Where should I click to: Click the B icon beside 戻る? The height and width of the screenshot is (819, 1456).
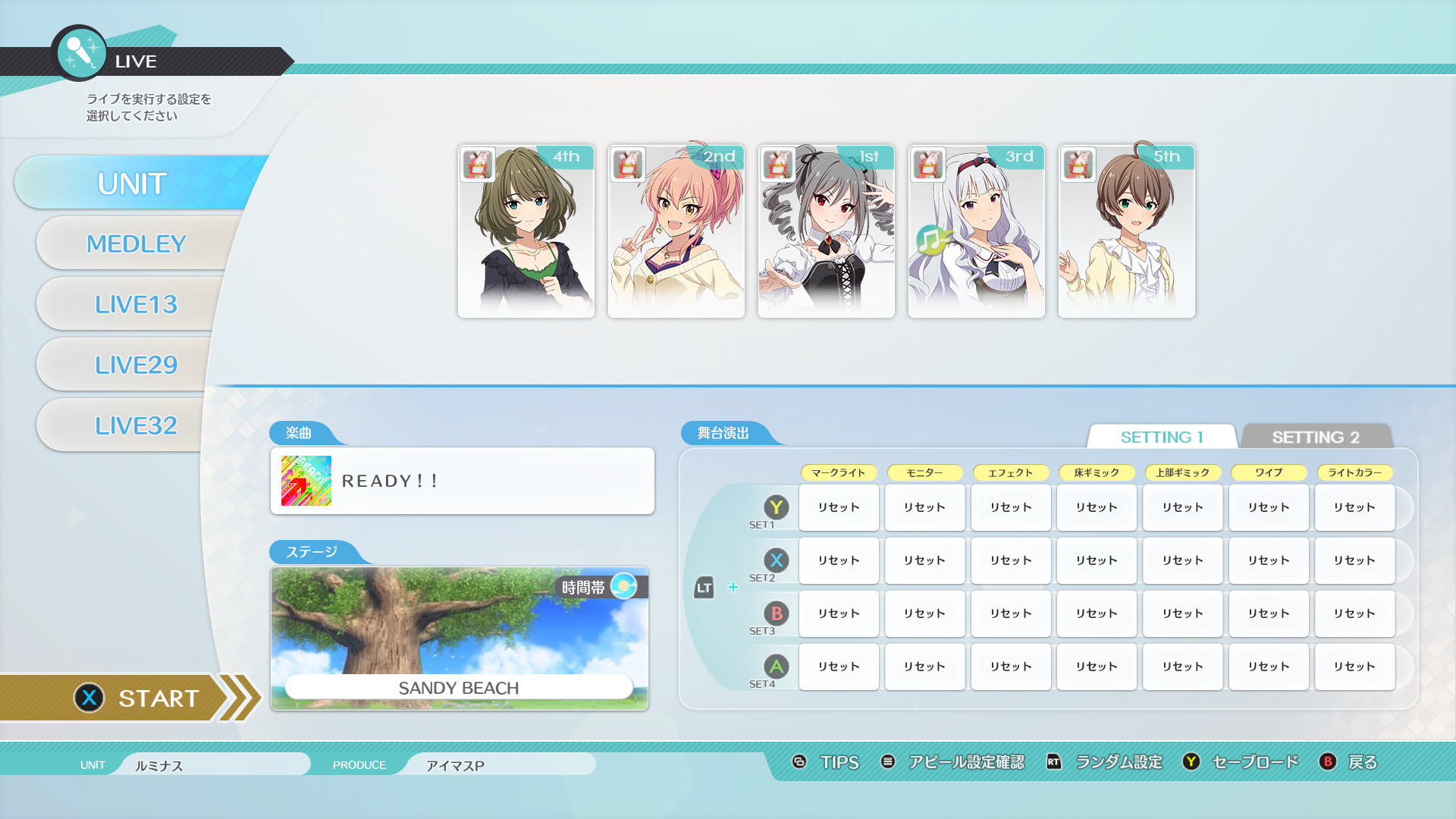pos(1328,762)
